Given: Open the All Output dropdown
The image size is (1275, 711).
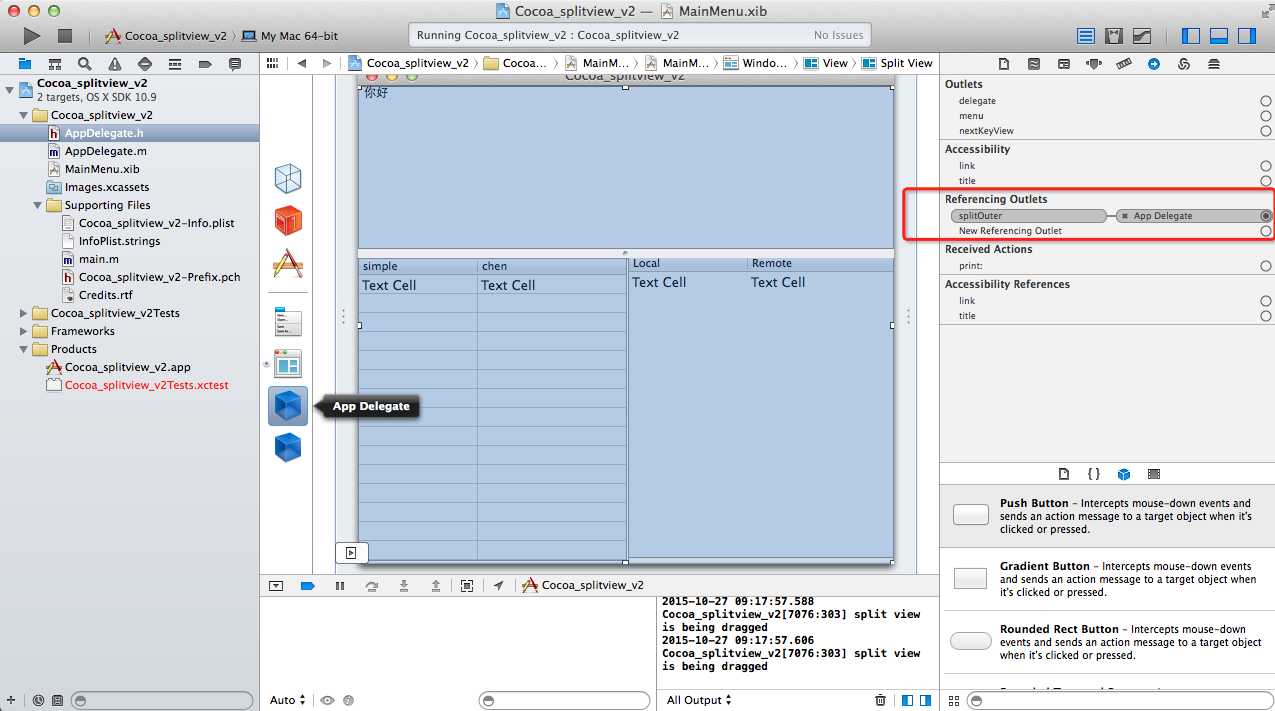Looking at the screenshot, I should point(699,700).
